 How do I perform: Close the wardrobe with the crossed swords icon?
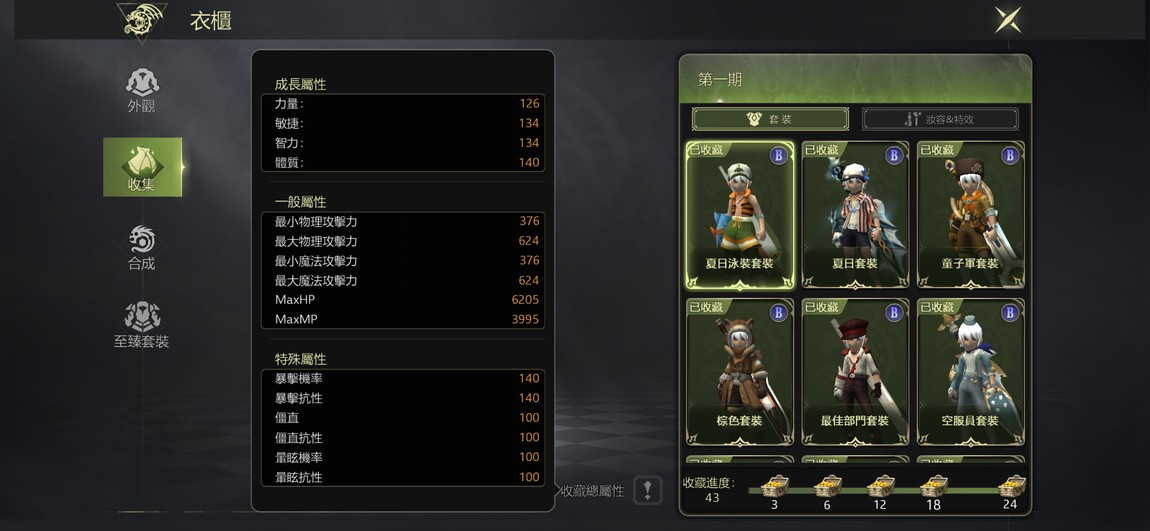pos(1008,20)
